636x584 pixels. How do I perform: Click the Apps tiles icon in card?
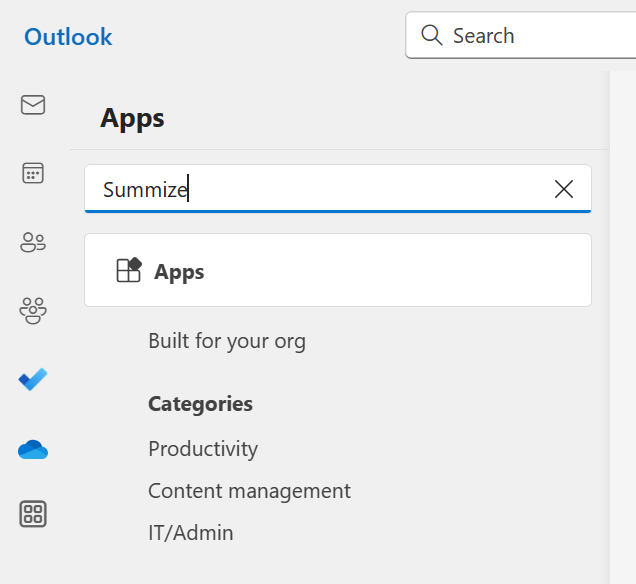click(129, 270)
